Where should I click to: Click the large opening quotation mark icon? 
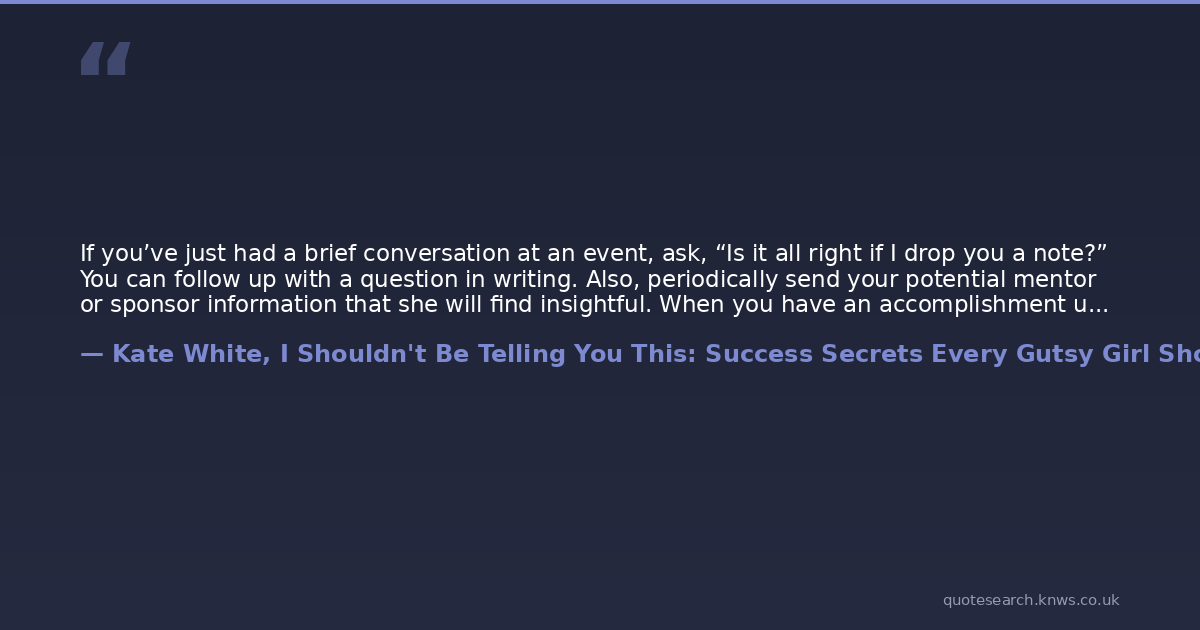[105, 59]
